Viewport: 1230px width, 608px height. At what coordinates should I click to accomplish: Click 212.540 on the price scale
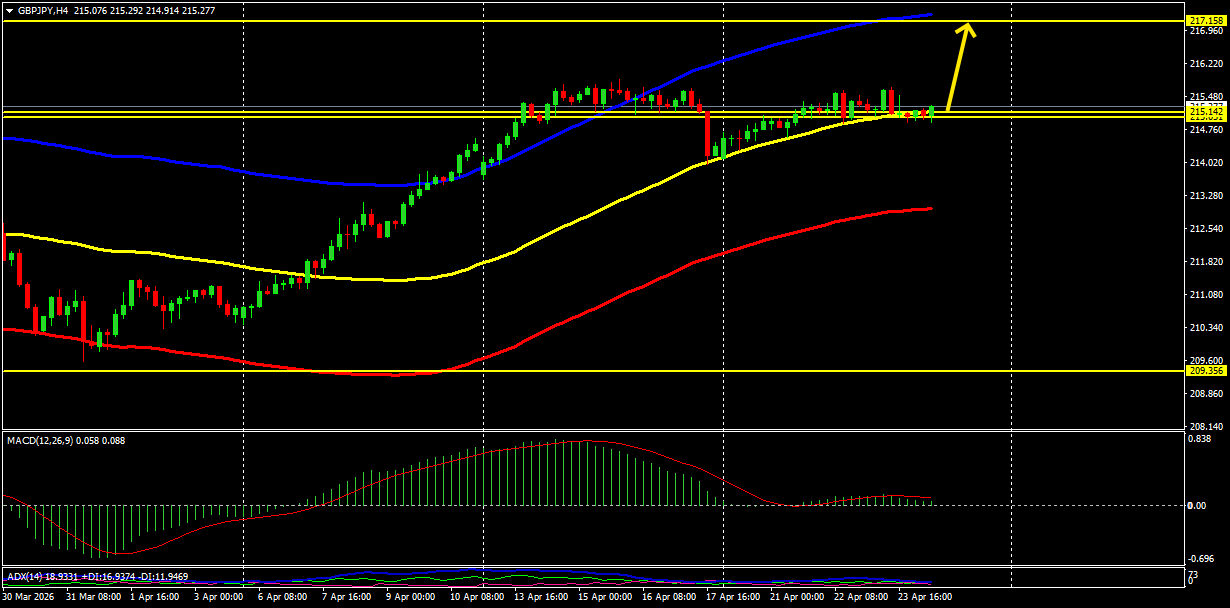tap(1207, 229)
